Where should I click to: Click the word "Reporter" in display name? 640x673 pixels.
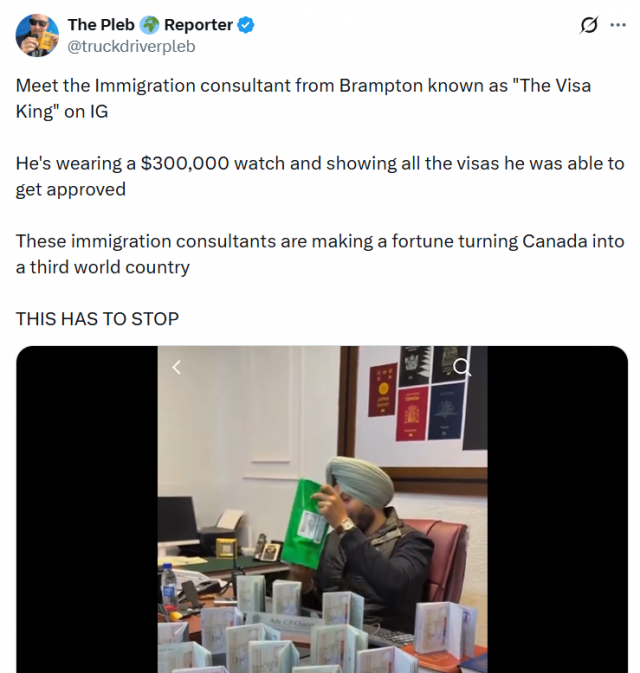[198, 25]
